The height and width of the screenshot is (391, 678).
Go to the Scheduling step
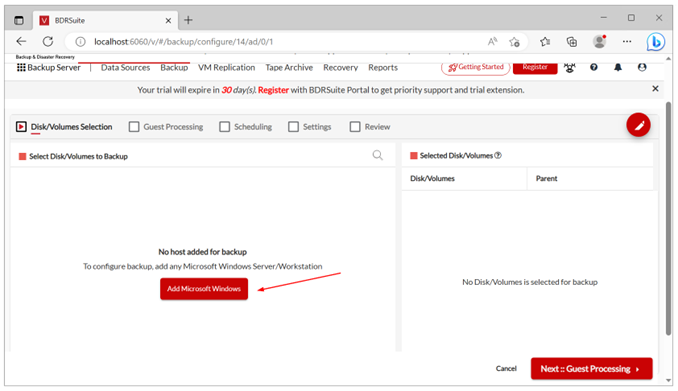tap(246, 127)
